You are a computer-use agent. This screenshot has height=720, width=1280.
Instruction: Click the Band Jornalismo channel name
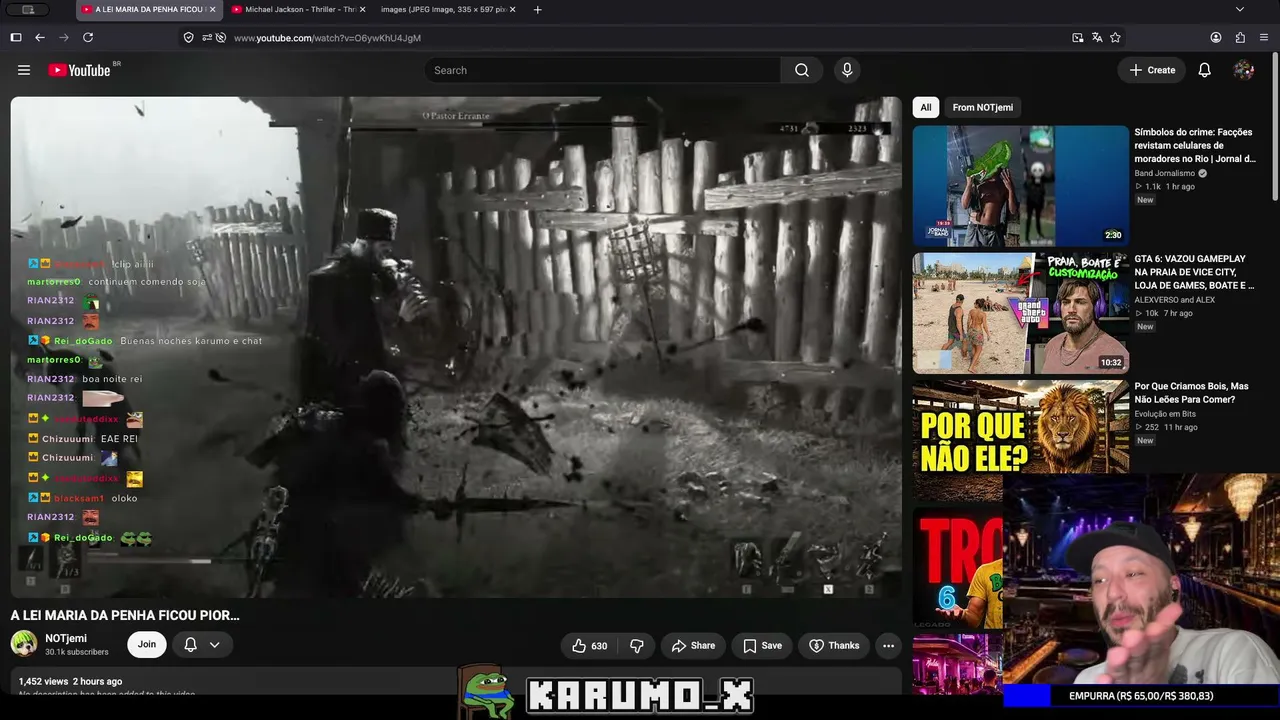click(1165, 173)
